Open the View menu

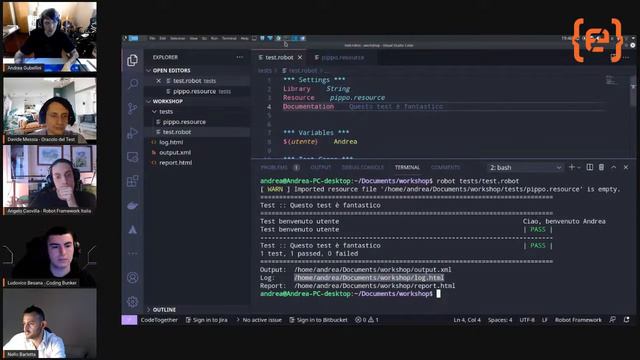coord(193,38)
